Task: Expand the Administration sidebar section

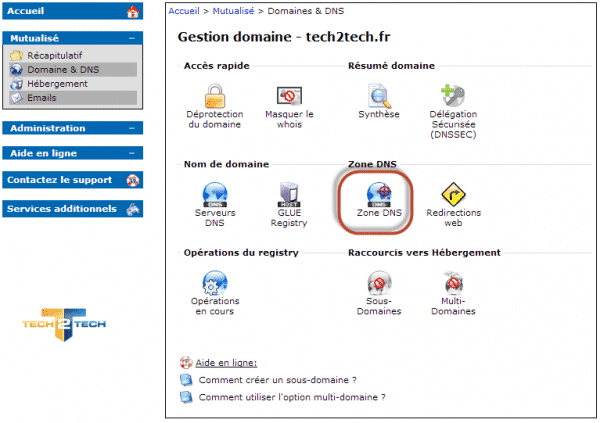Action: [x=133, y=128]
